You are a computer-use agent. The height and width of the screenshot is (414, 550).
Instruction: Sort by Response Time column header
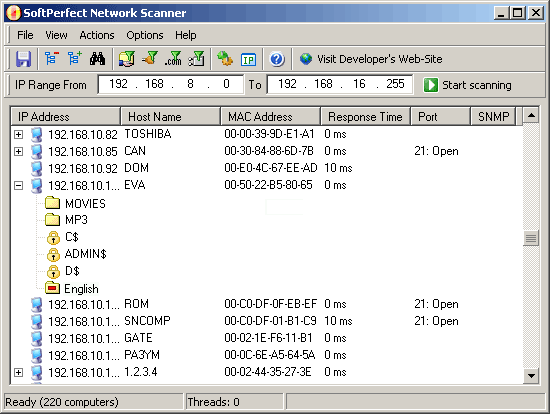tap(365, 116)
